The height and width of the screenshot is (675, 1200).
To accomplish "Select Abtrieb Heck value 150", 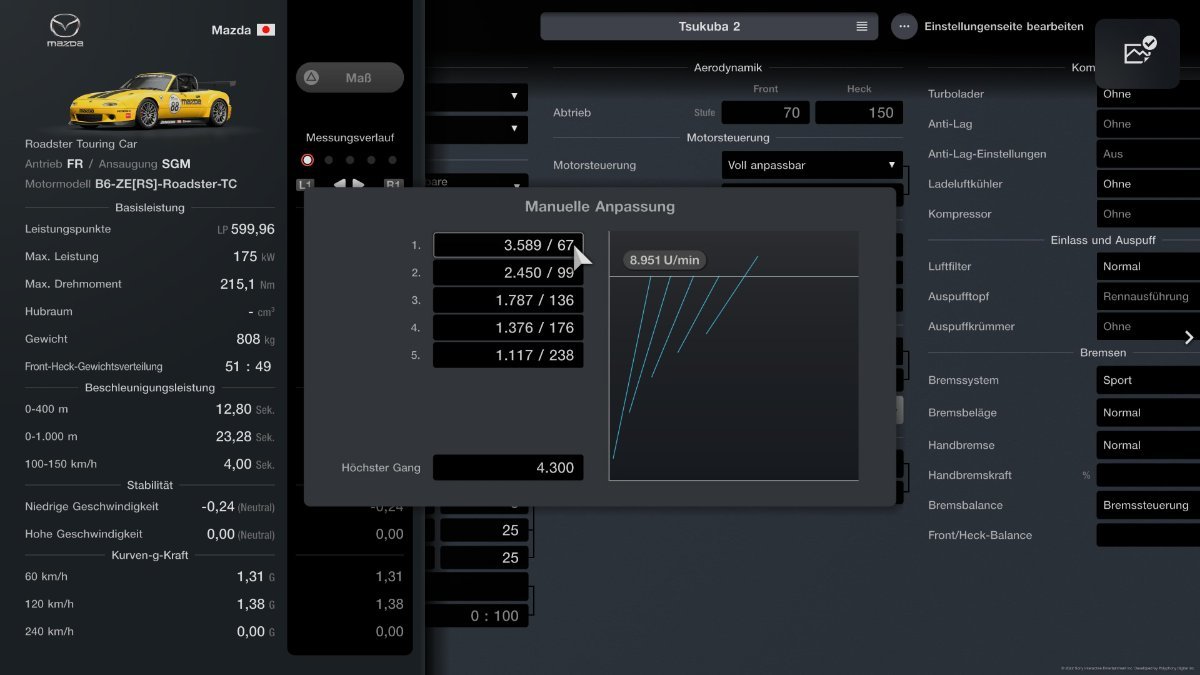I will coord(859,113).
